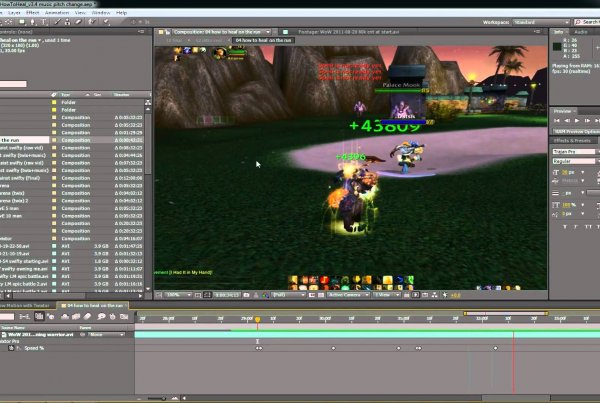Toggle pixel aspect ratio correction button

[406, 295]
